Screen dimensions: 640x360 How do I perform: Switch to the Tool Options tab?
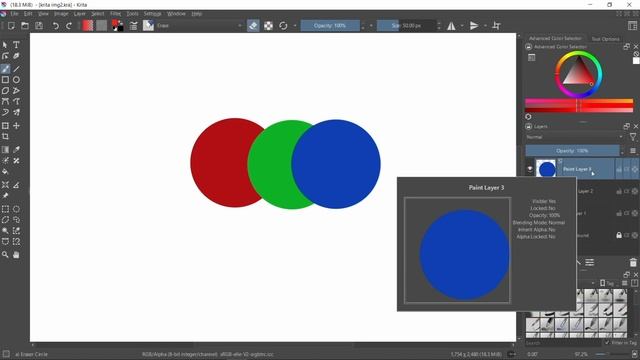click(x=605, y=39)
